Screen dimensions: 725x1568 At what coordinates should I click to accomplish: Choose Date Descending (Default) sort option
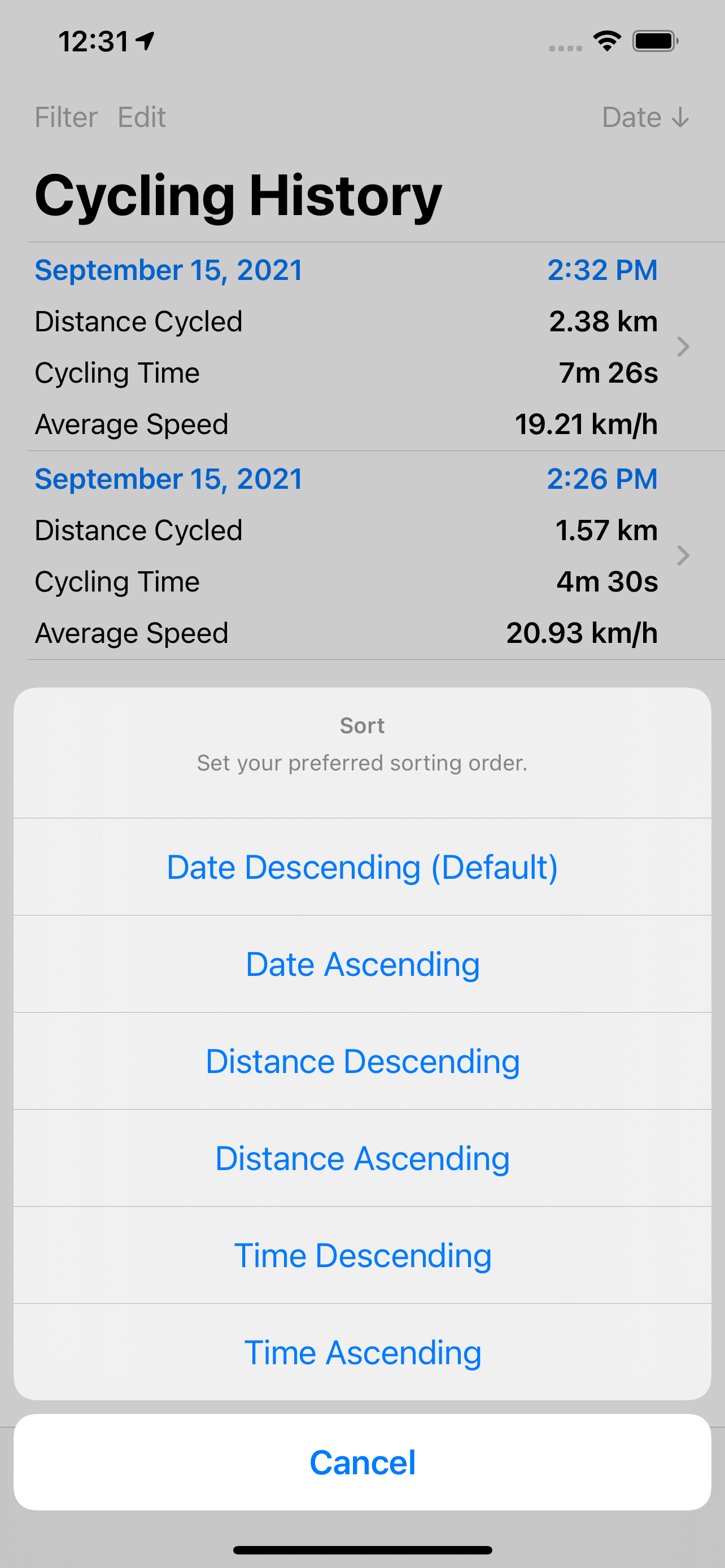(x=362, y=867)
